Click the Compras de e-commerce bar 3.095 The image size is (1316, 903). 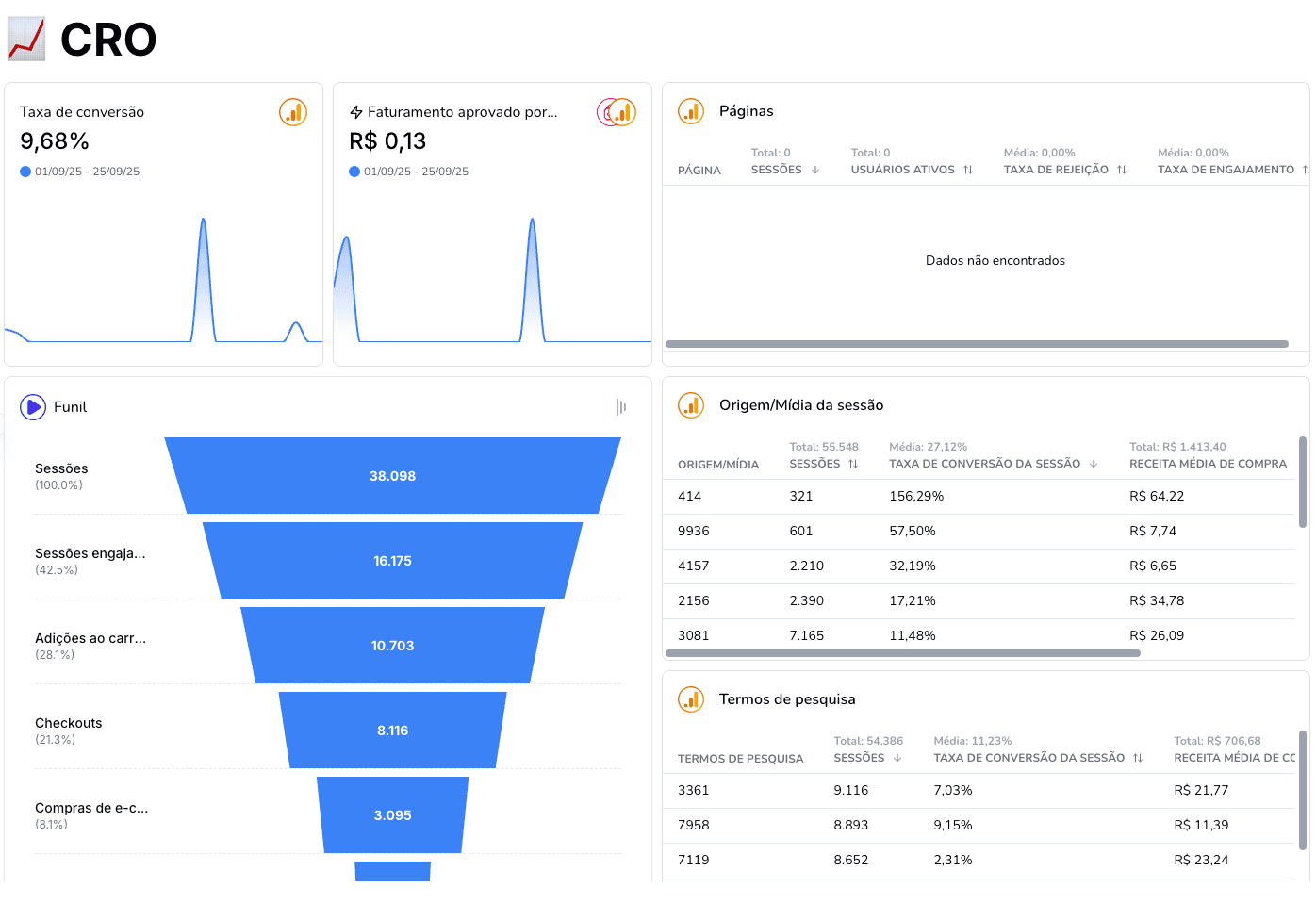click(392, 815)
